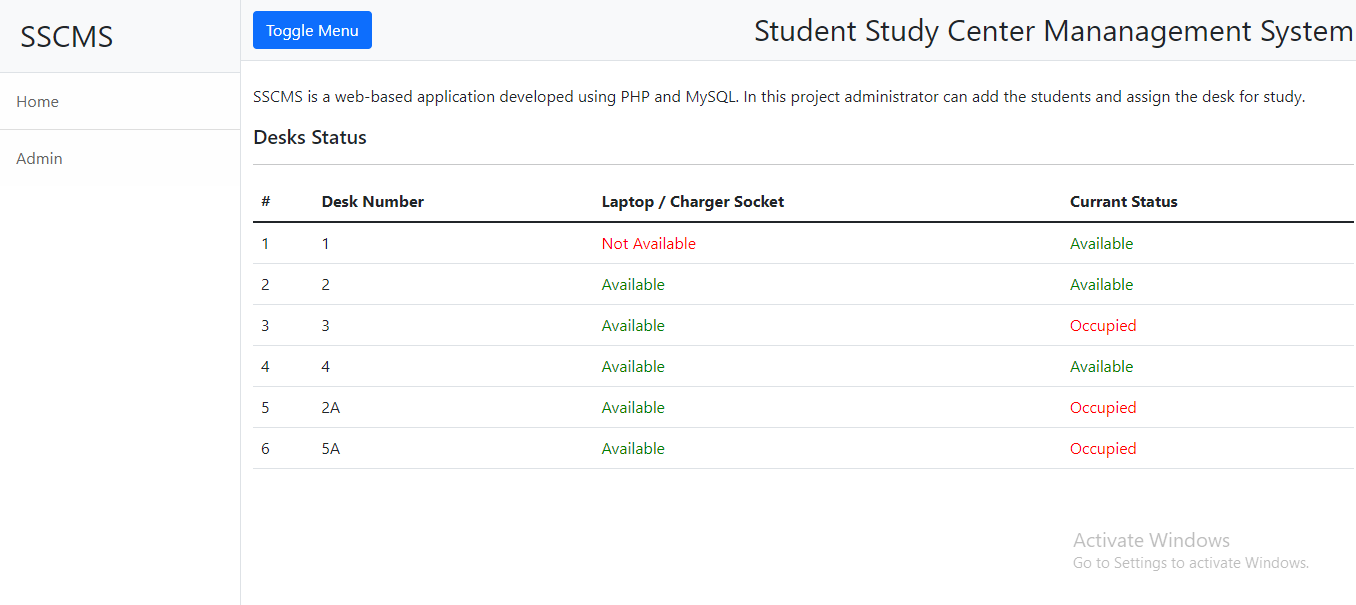Viewport: 1356px width, 605px height.
Task: Click the SSCMS description paragraph
Action: pos(779,97)
